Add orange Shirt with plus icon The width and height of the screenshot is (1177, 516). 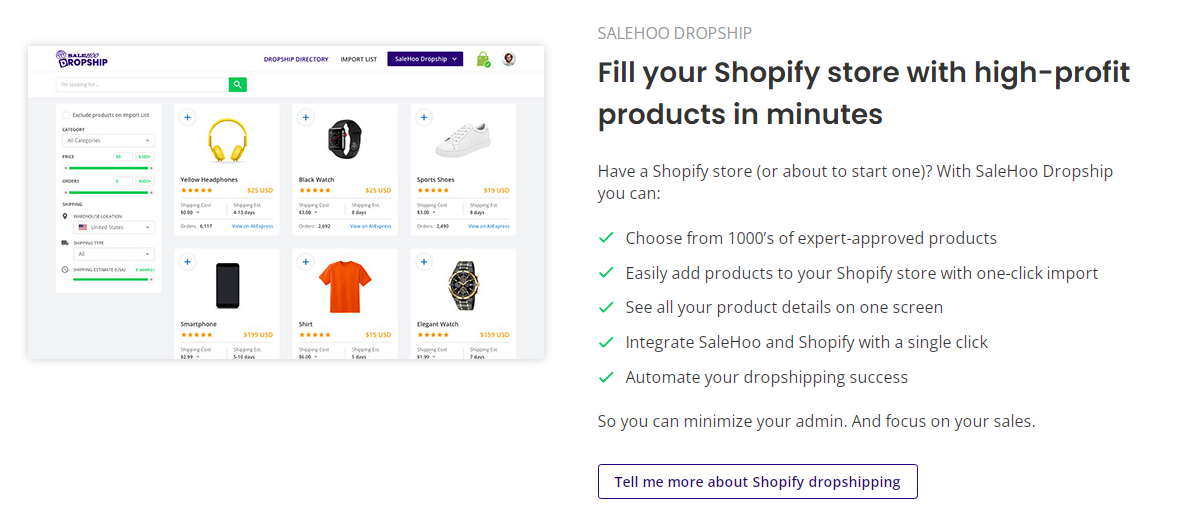(x=306, y=262)
